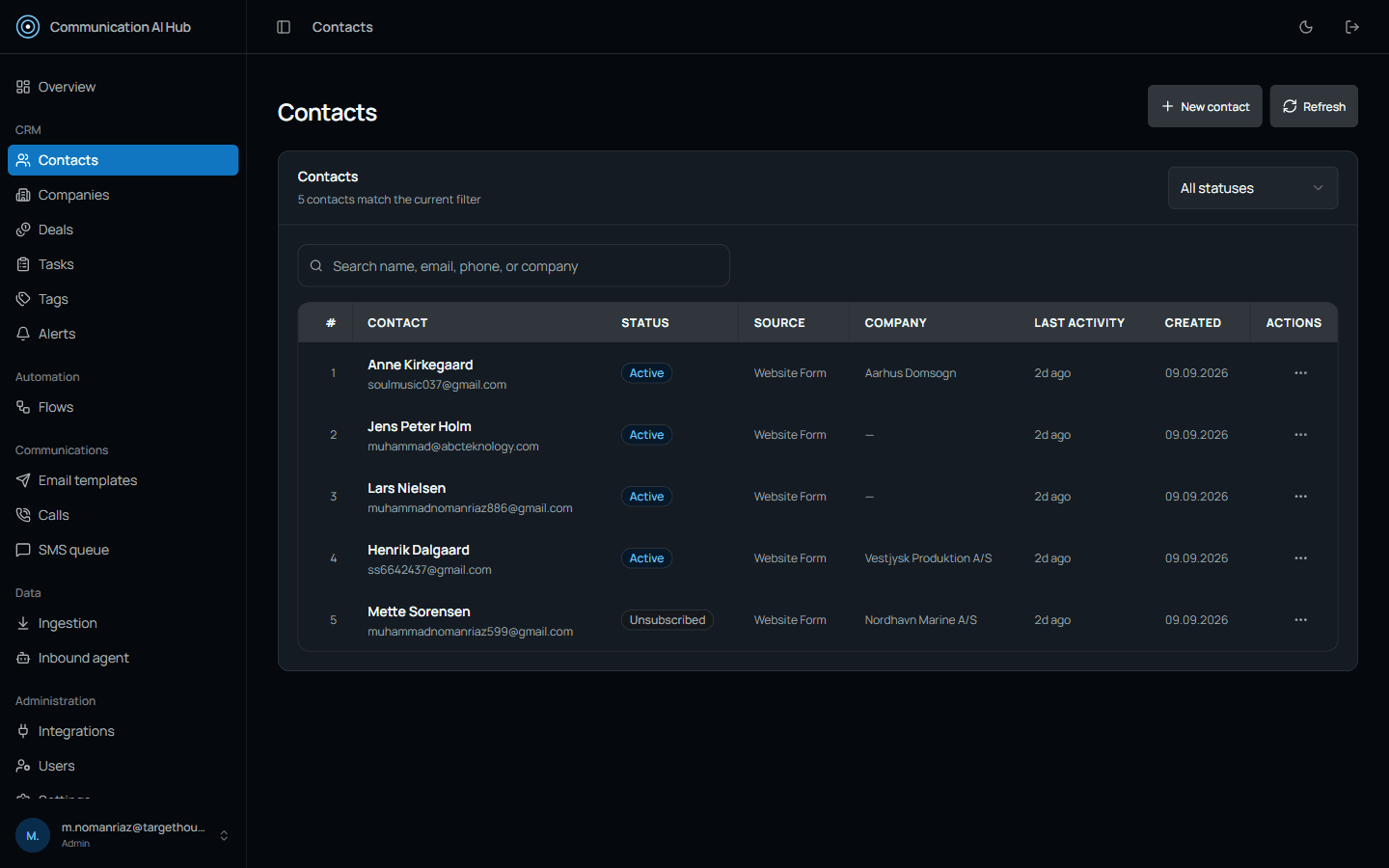Open the Calls page
The width and height of the screenshot is (1389, 868).
[x=123, y=515]
